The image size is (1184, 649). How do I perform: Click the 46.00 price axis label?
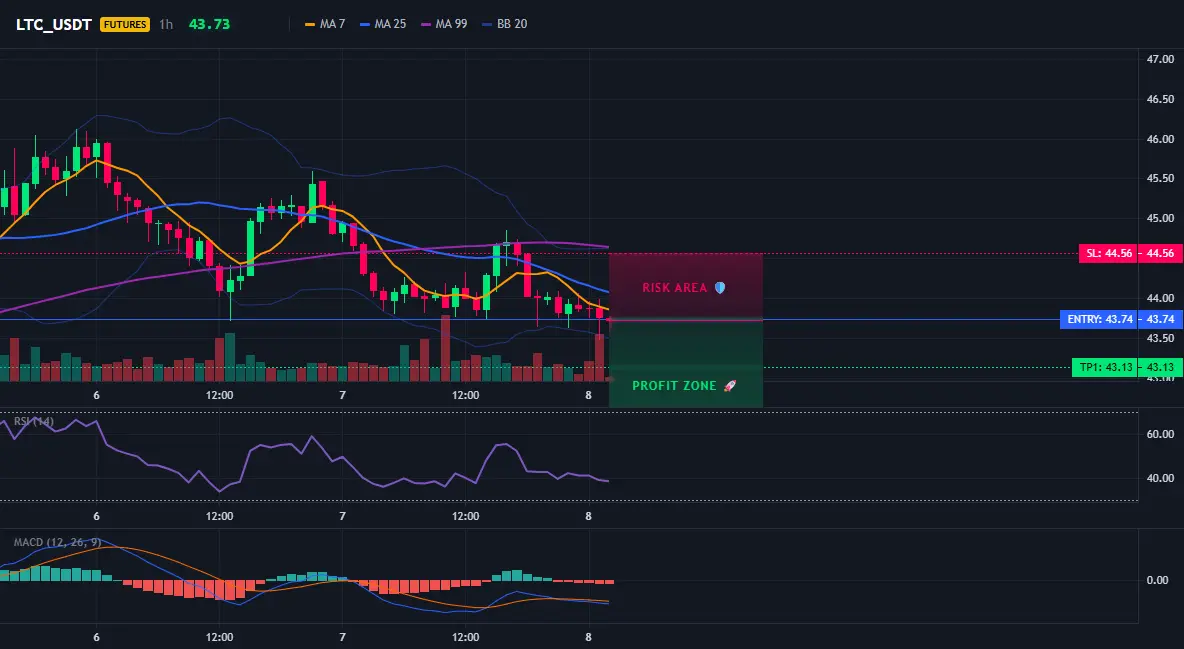1160,139
